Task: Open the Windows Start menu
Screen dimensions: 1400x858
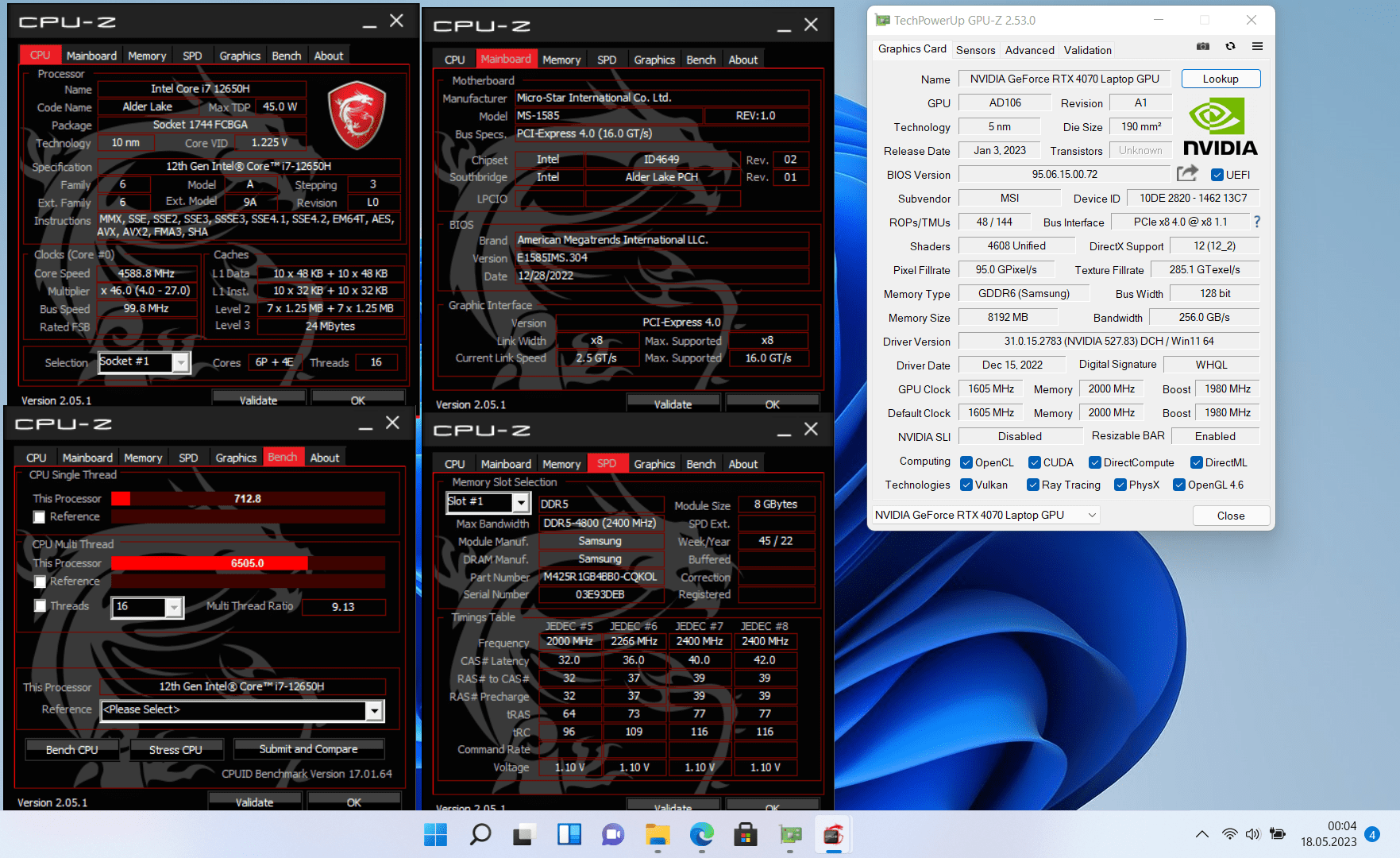Action: pyautogui.click(x=435, y=835)
